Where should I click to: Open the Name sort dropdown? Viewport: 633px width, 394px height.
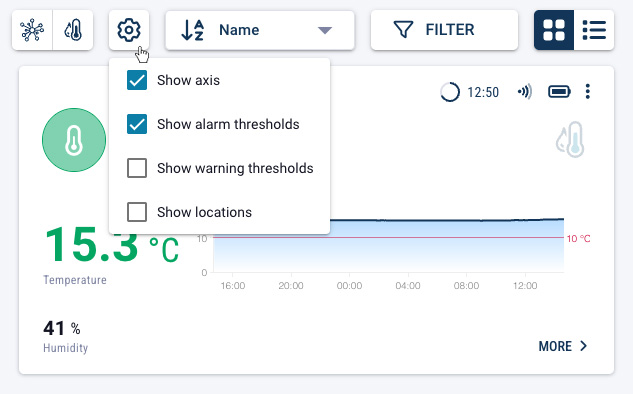[x=260, y=30]
